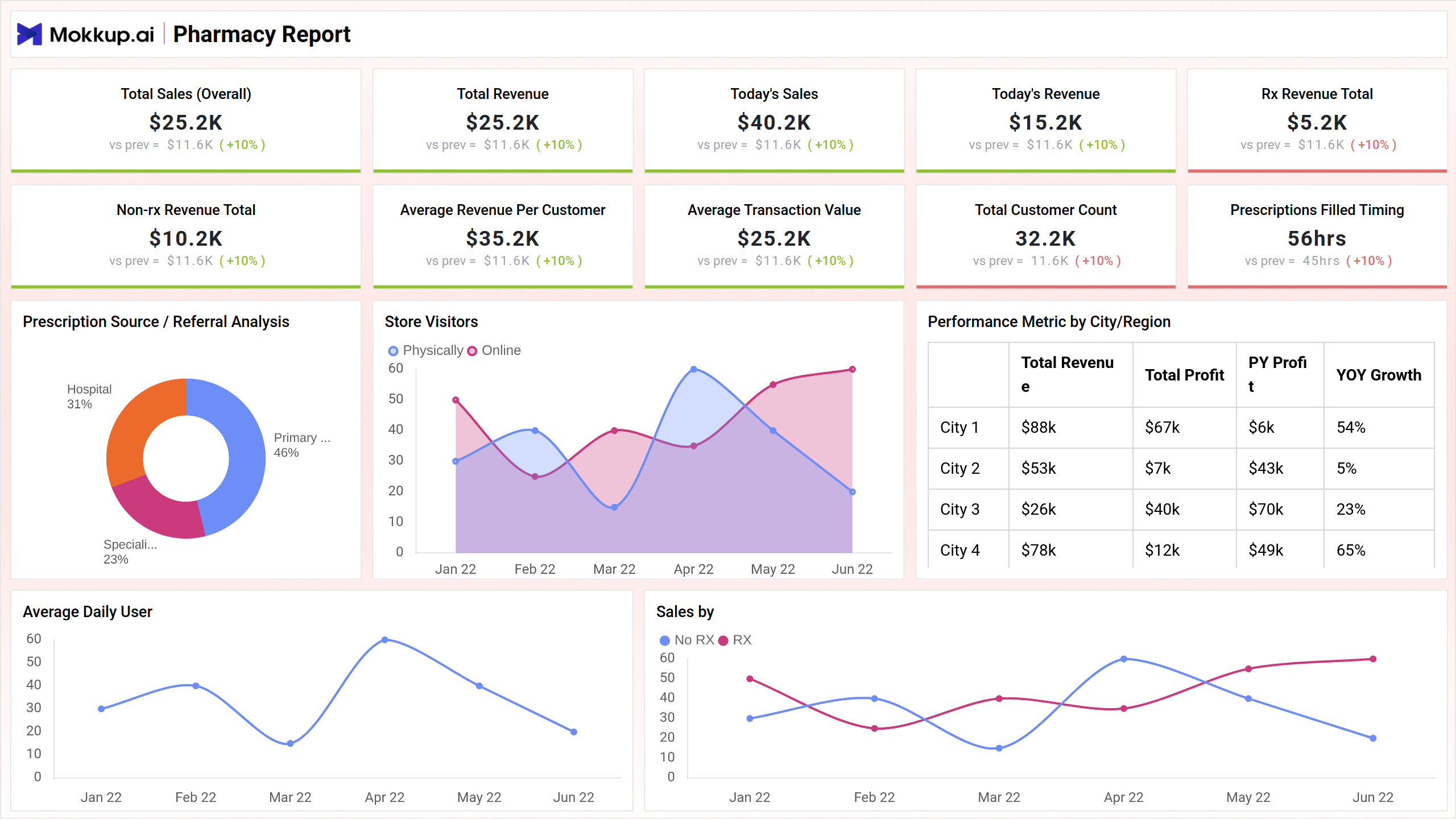Click Apr 22 No RX peak in Sales by chart
This screenshot has width=1456, height=819.
click(1124, 659)
